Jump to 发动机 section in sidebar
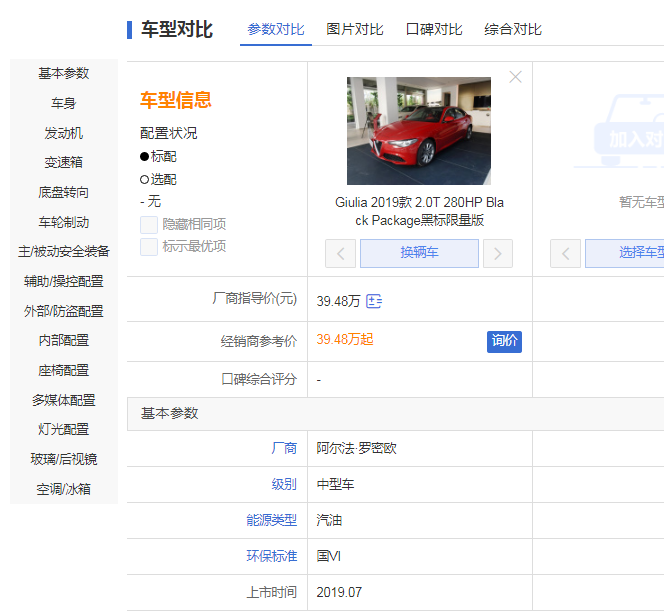Image resolution: width=664 pixels, height=611 pixels. [64, 133]
